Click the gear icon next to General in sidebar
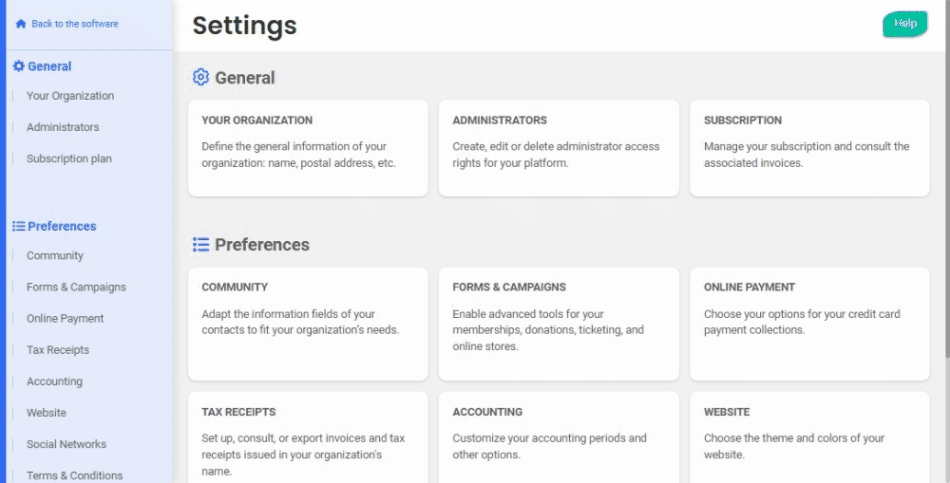This screenshot has height=483, width=950. (19, 66)
